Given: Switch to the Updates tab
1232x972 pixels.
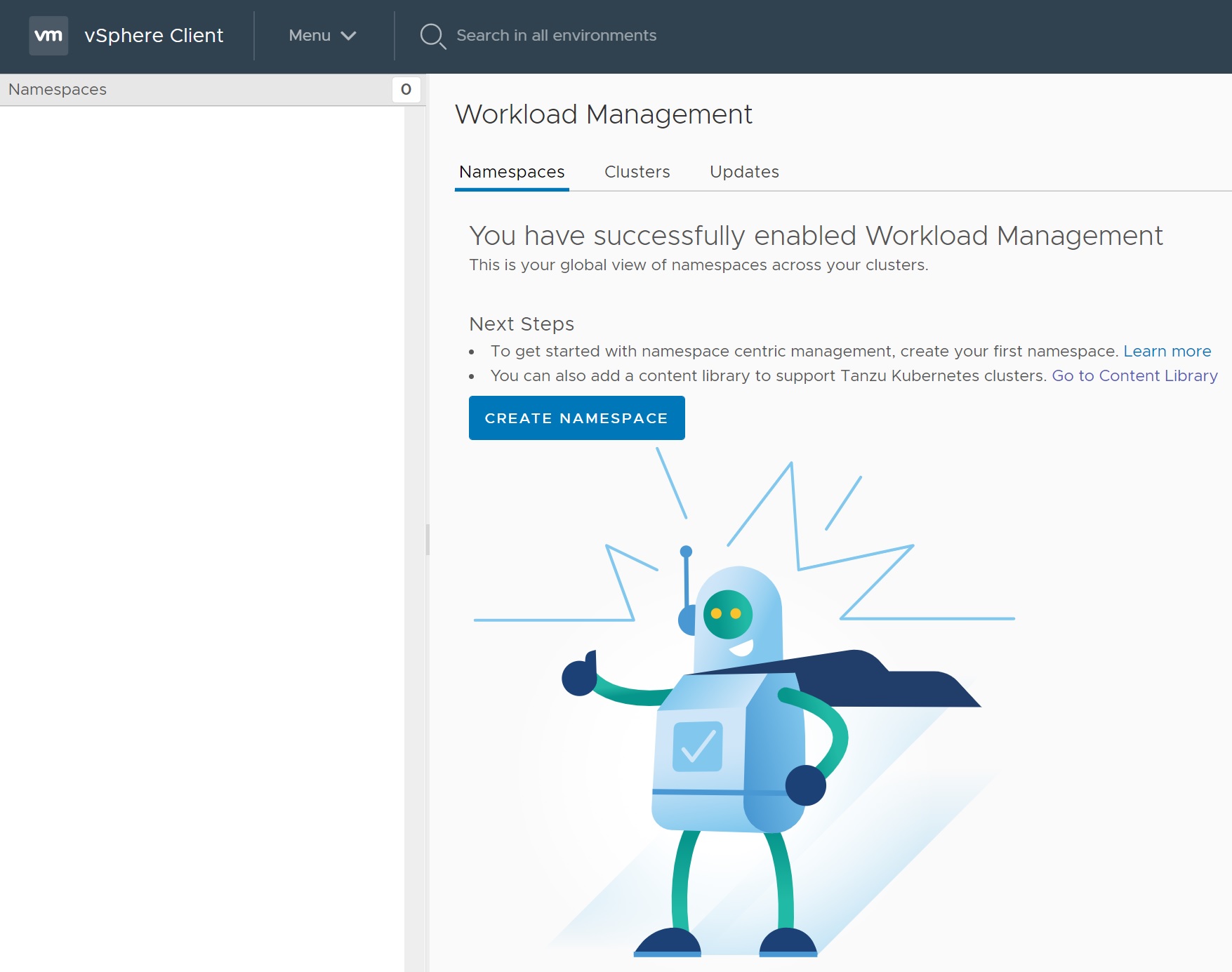Looking at the screenshot, I should click(x=744, y=172).
